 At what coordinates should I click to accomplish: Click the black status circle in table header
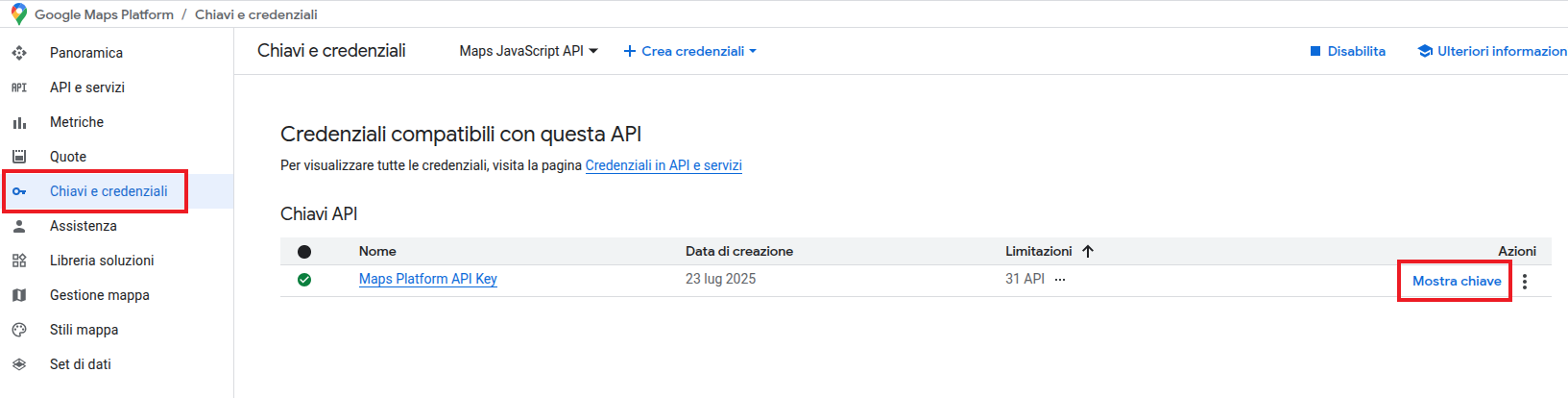(x=304, y=252)
